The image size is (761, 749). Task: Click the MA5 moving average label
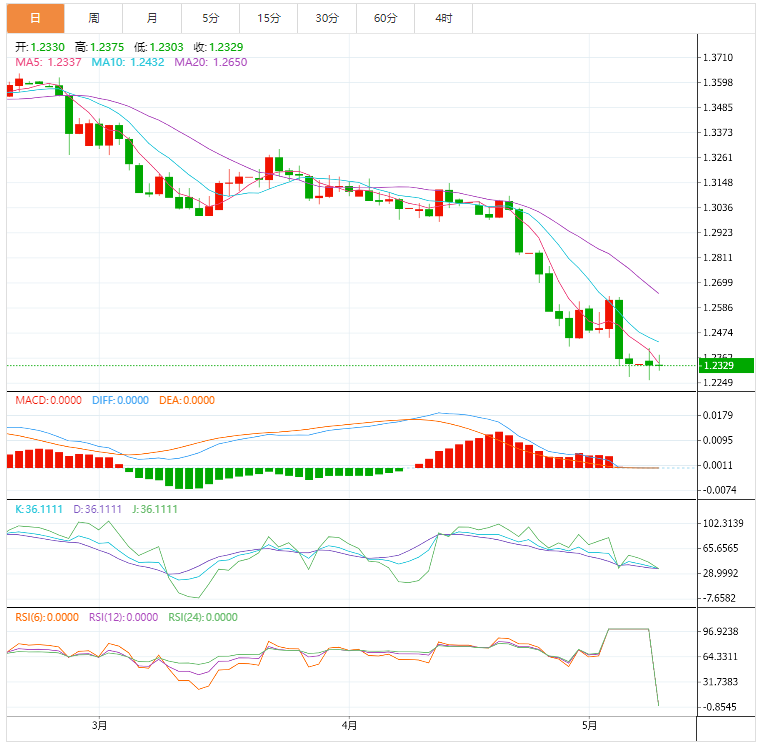click(x=48, y=62)
